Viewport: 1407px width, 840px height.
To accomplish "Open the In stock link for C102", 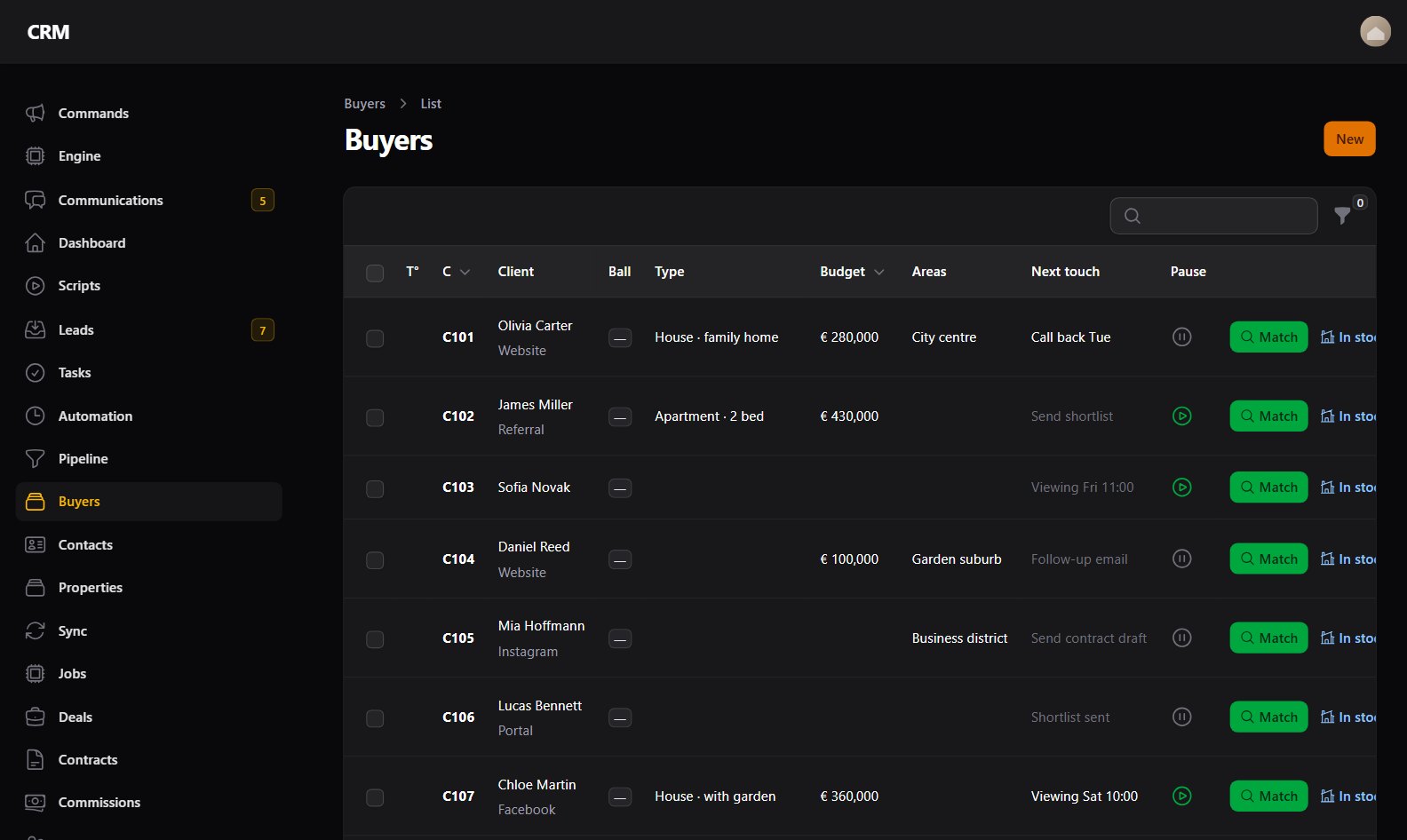I will 1347,416.
